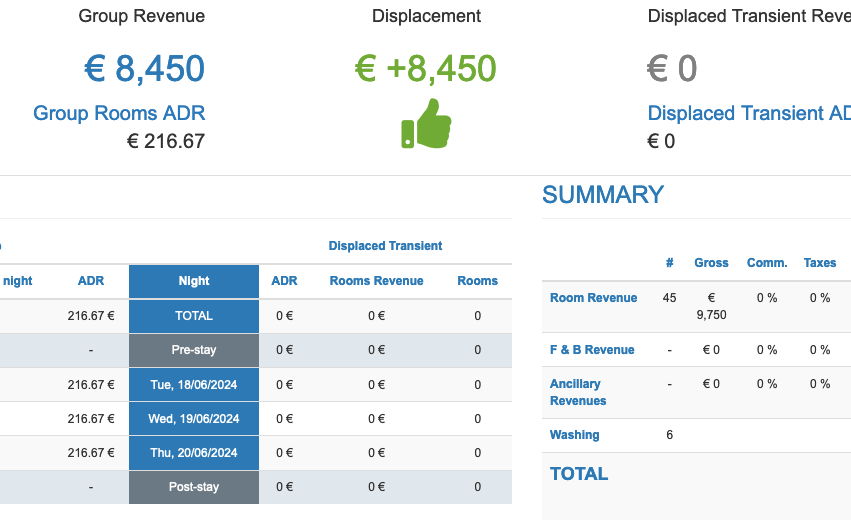Click the € +8,450 displacement value
Viewport: 851px width, 532px height.
[425, 69]
